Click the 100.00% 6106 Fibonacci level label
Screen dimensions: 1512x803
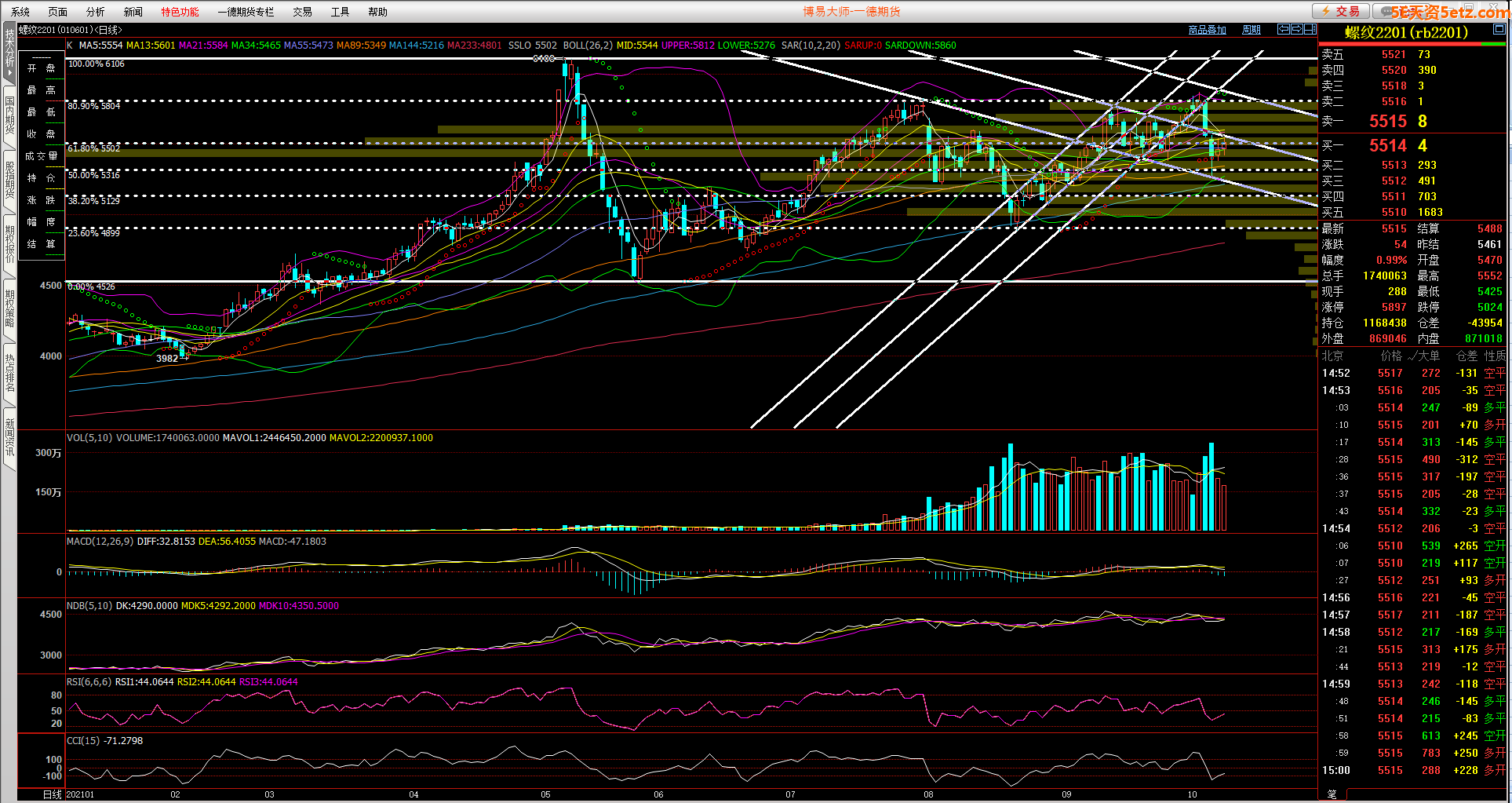coord(96,64)
